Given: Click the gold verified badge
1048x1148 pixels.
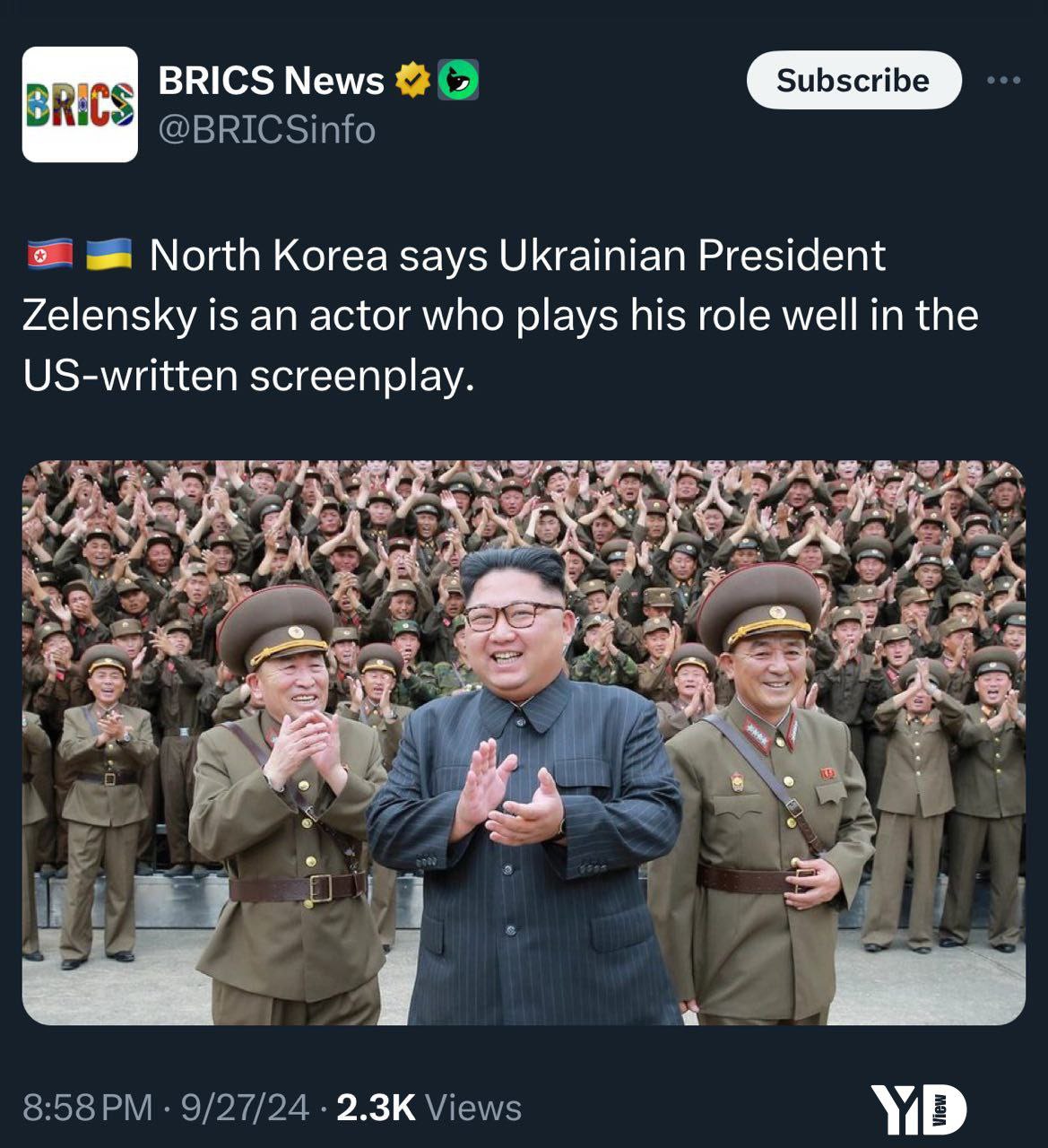Looking at the screenshot, I should (411, 81).
